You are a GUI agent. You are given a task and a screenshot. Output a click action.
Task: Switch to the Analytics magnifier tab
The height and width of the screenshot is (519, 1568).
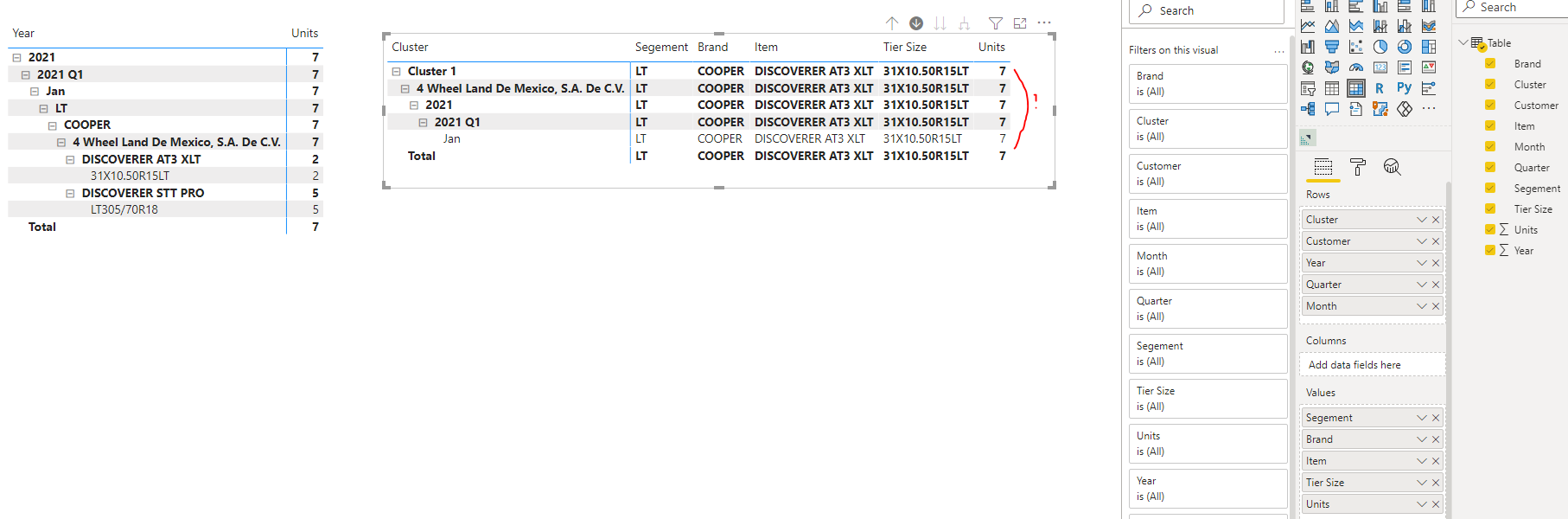click(1392, 168)
